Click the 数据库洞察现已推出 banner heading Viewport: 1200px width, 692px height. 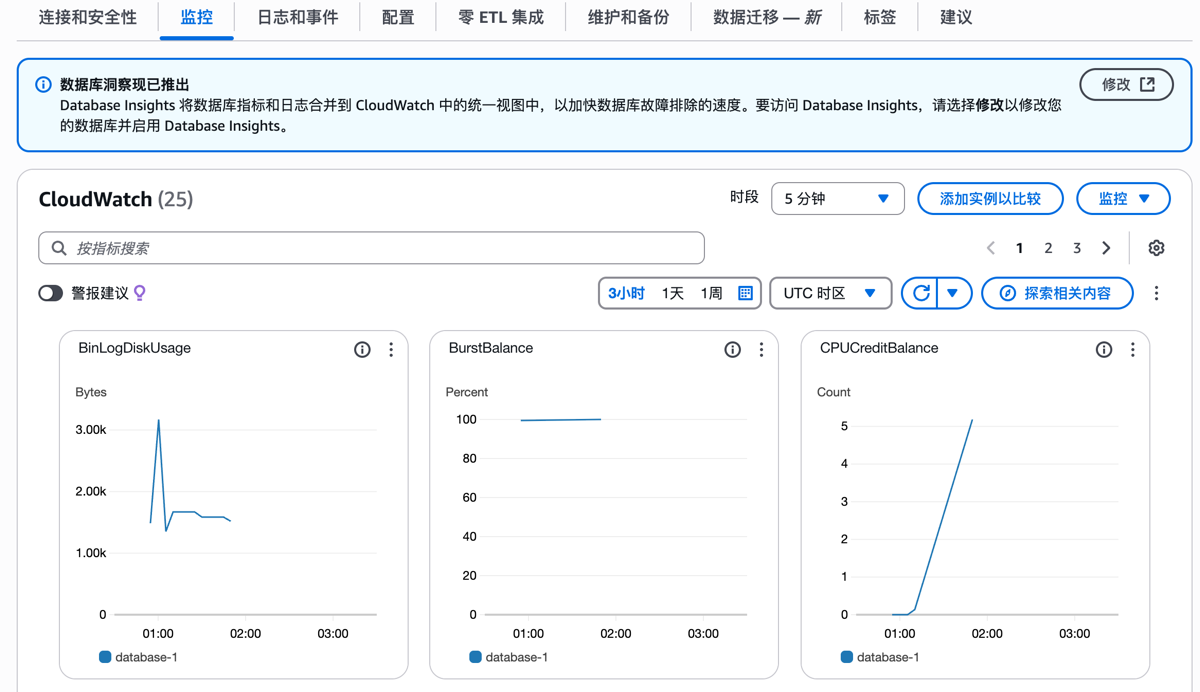(x=125, y=85)
